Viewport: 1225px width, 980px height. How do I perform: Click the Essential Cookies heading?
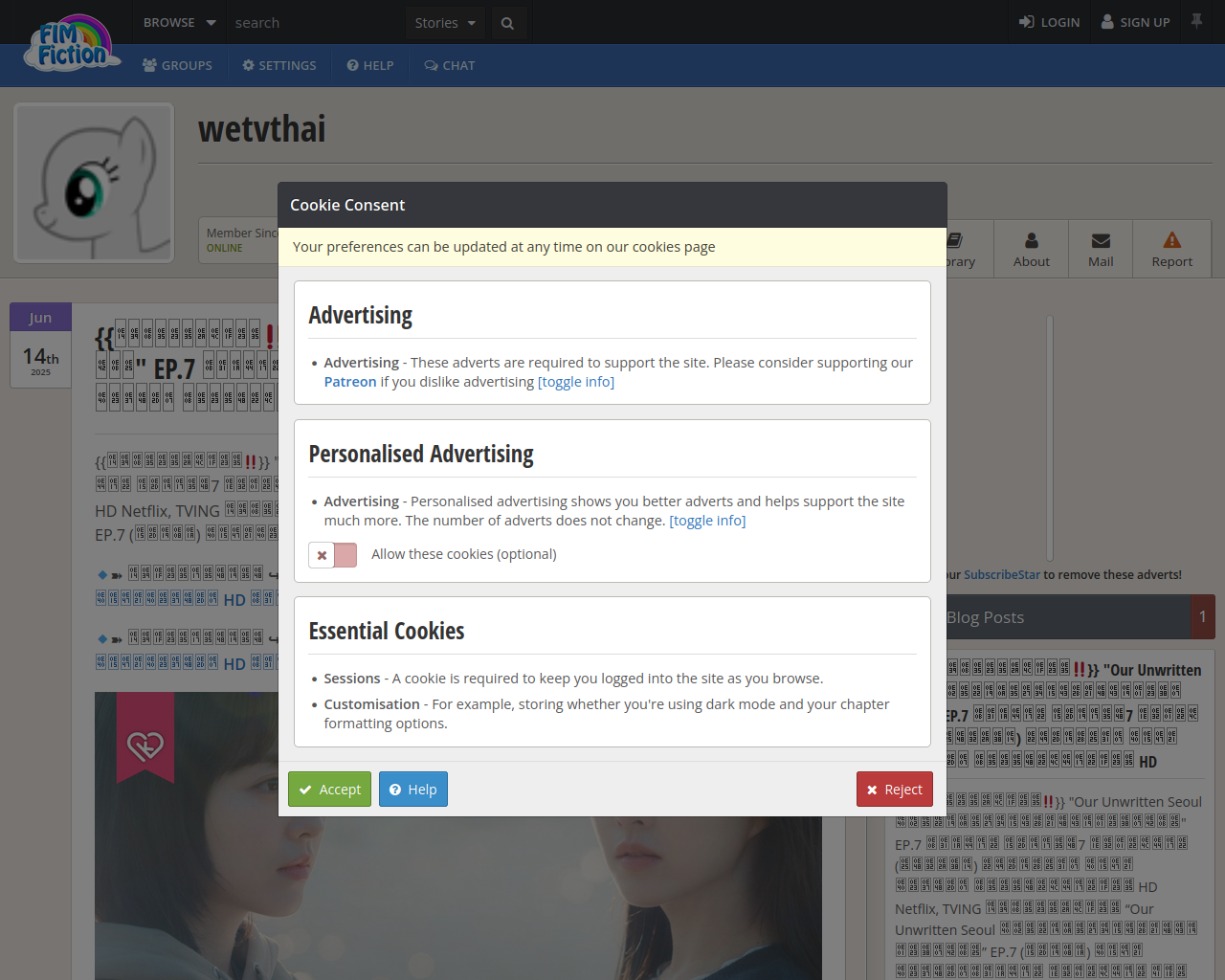387,632
